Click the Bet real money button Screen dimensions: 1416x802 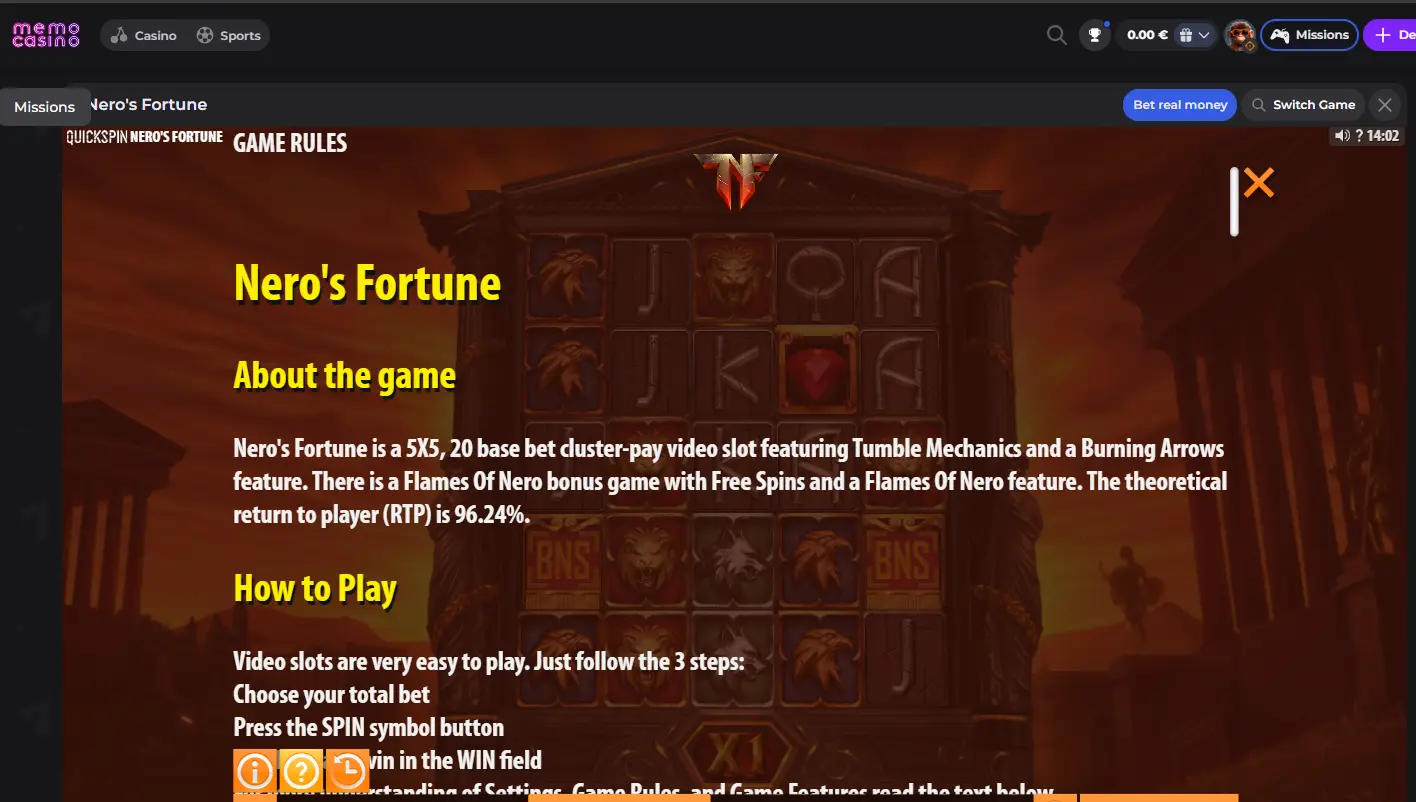click(1180, 105)
